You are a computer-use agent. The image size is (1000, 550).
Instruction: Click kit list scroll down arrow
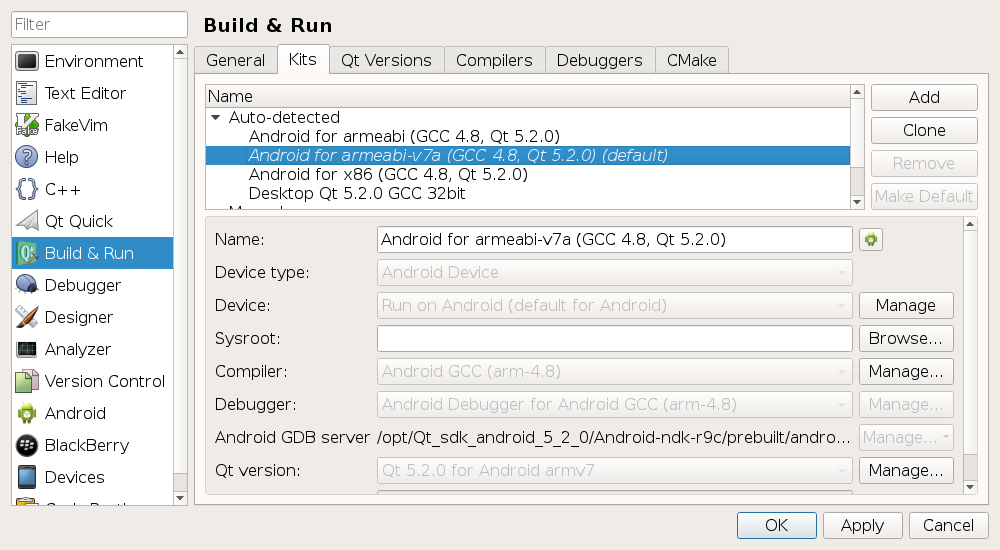pyautogui.click(x=857, y=202)
